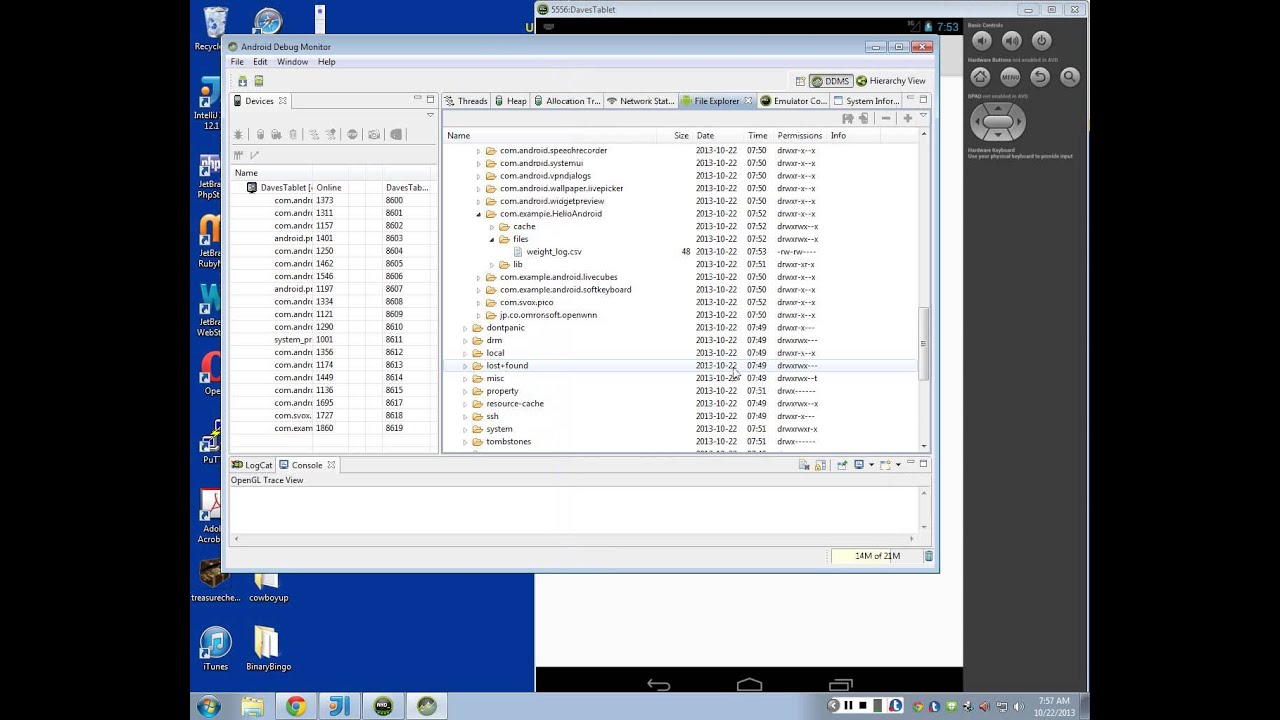Switch to the Emulator Control tab
This screenshot has width=1280, height=720.
click(x=794, y=101)
